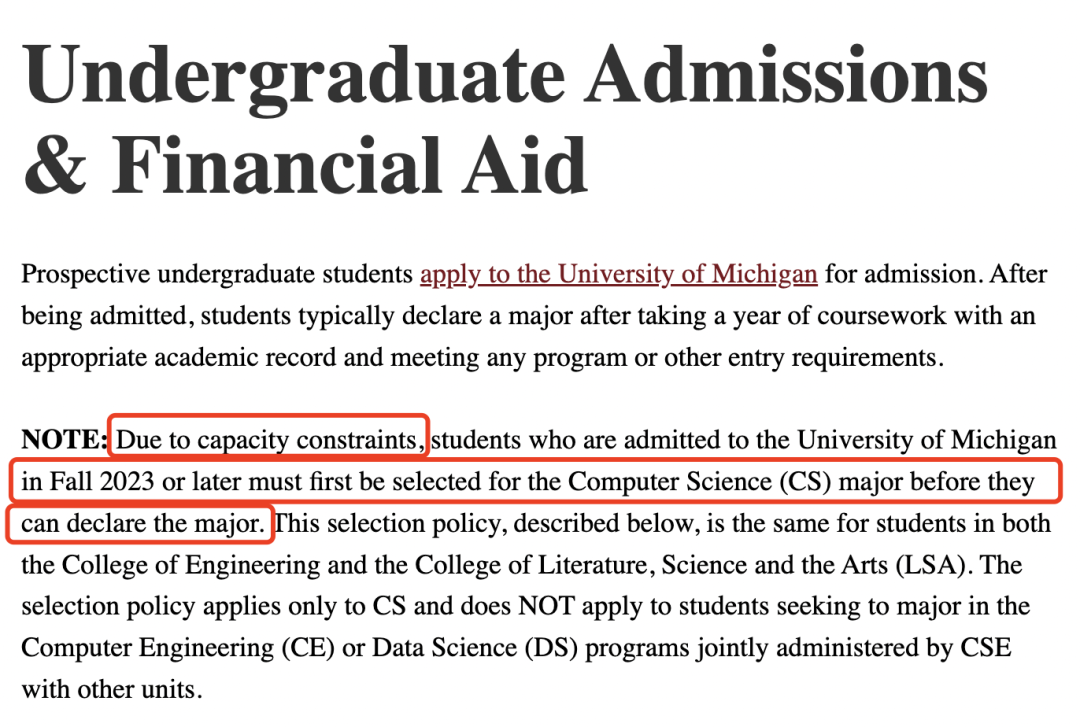Click the words "Prospective undergraduate students"
Image resolution: width=1080 pixels, height=727 pixels.
[x=217, y=274]
